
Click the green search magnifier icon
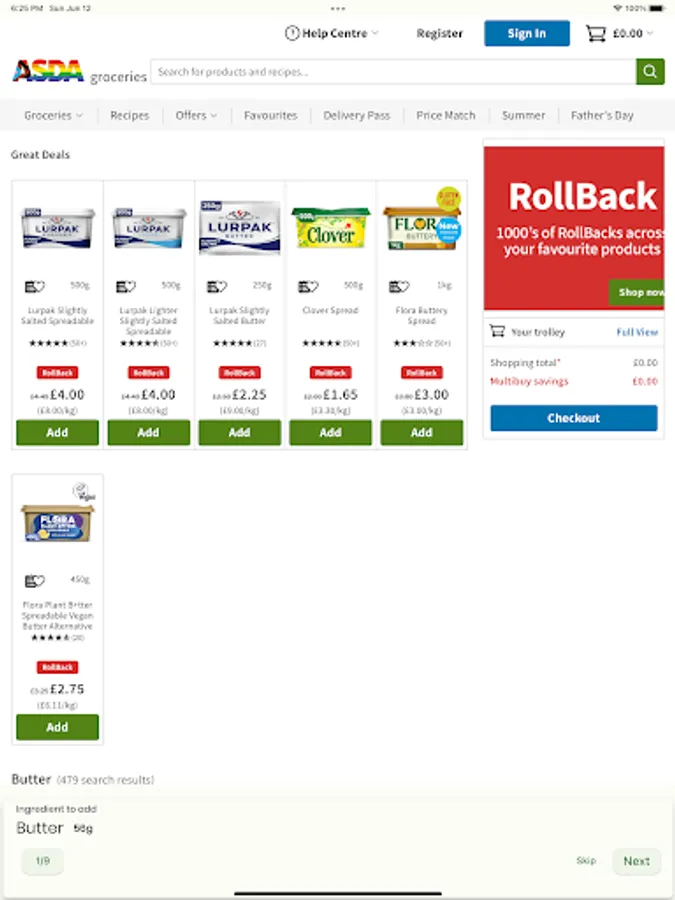tap(650, 72)
